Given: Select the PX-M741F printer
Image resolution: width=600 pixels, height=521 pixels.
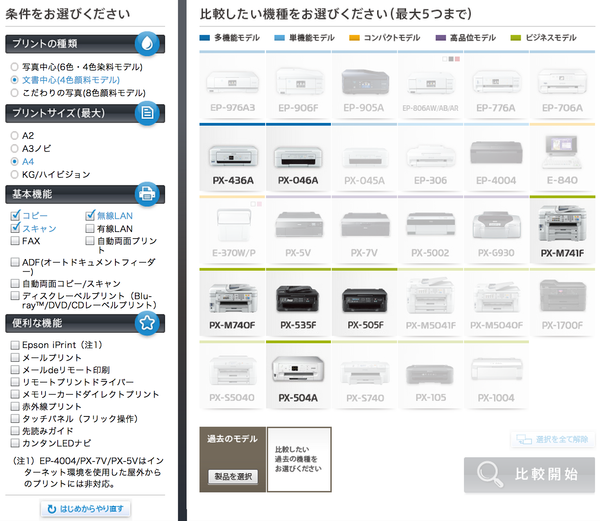Looking at the screenshot, I should tap(562, 230).
